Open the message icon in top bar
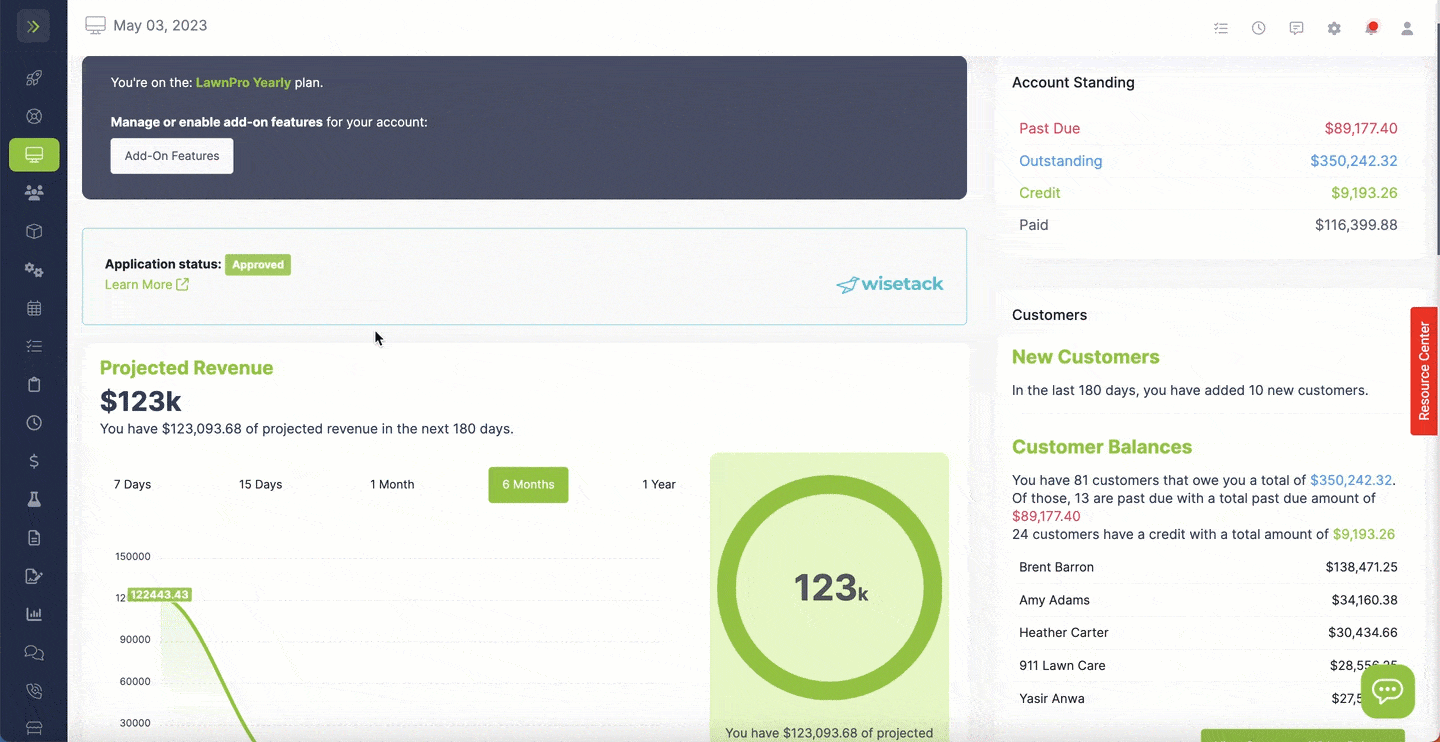 pos(1296,28)
